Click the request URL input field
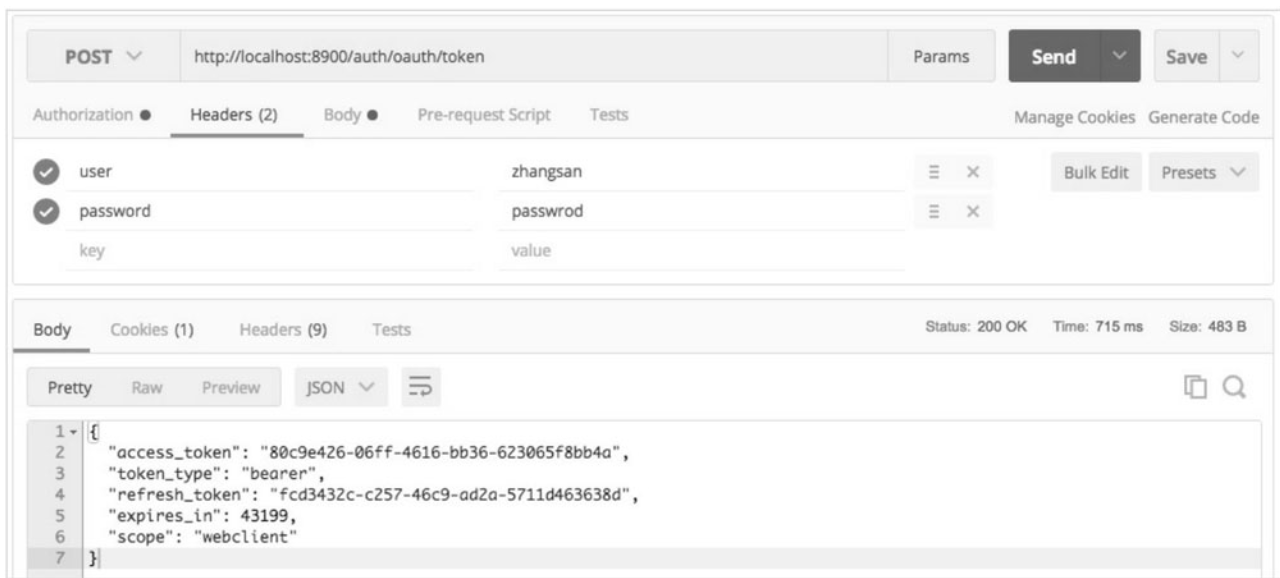The width and height of the screenshot is (1280, 578). point(530,57)
